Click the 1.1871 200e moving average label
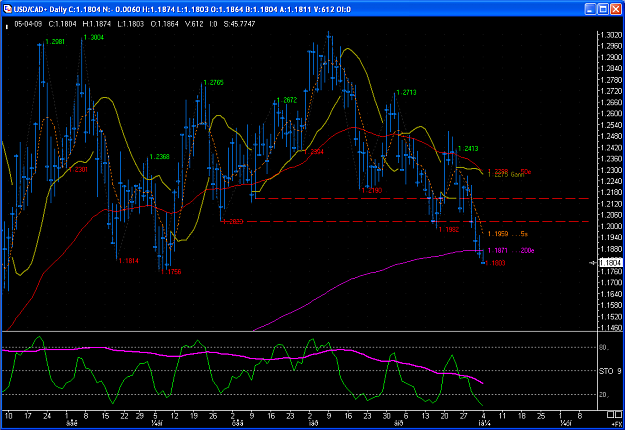 click(x=511, y=251)
